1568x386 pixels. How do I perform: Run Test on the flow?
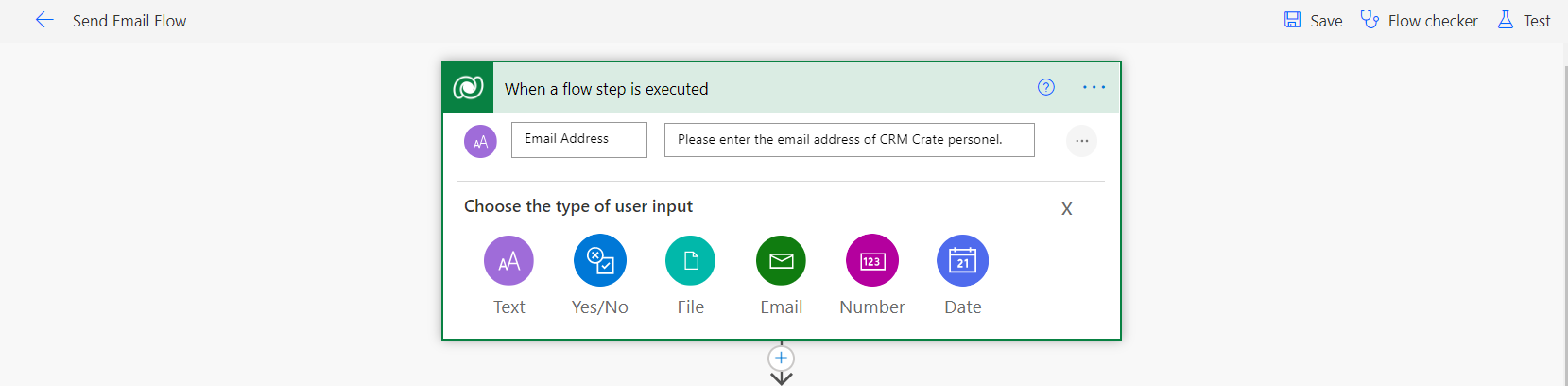coord(1524,20)
